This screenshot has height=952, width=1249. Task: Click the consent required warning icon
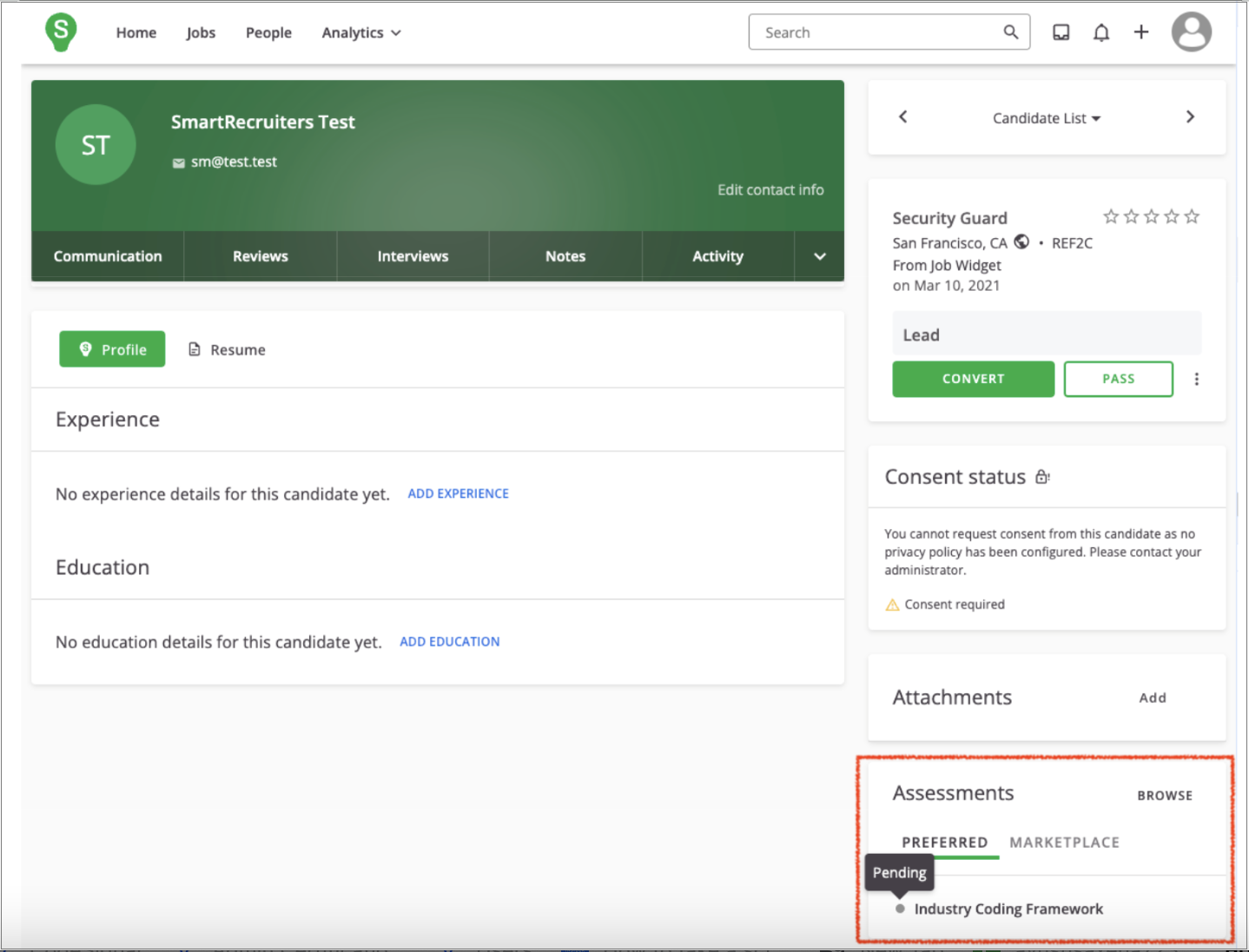click(892, 605)
